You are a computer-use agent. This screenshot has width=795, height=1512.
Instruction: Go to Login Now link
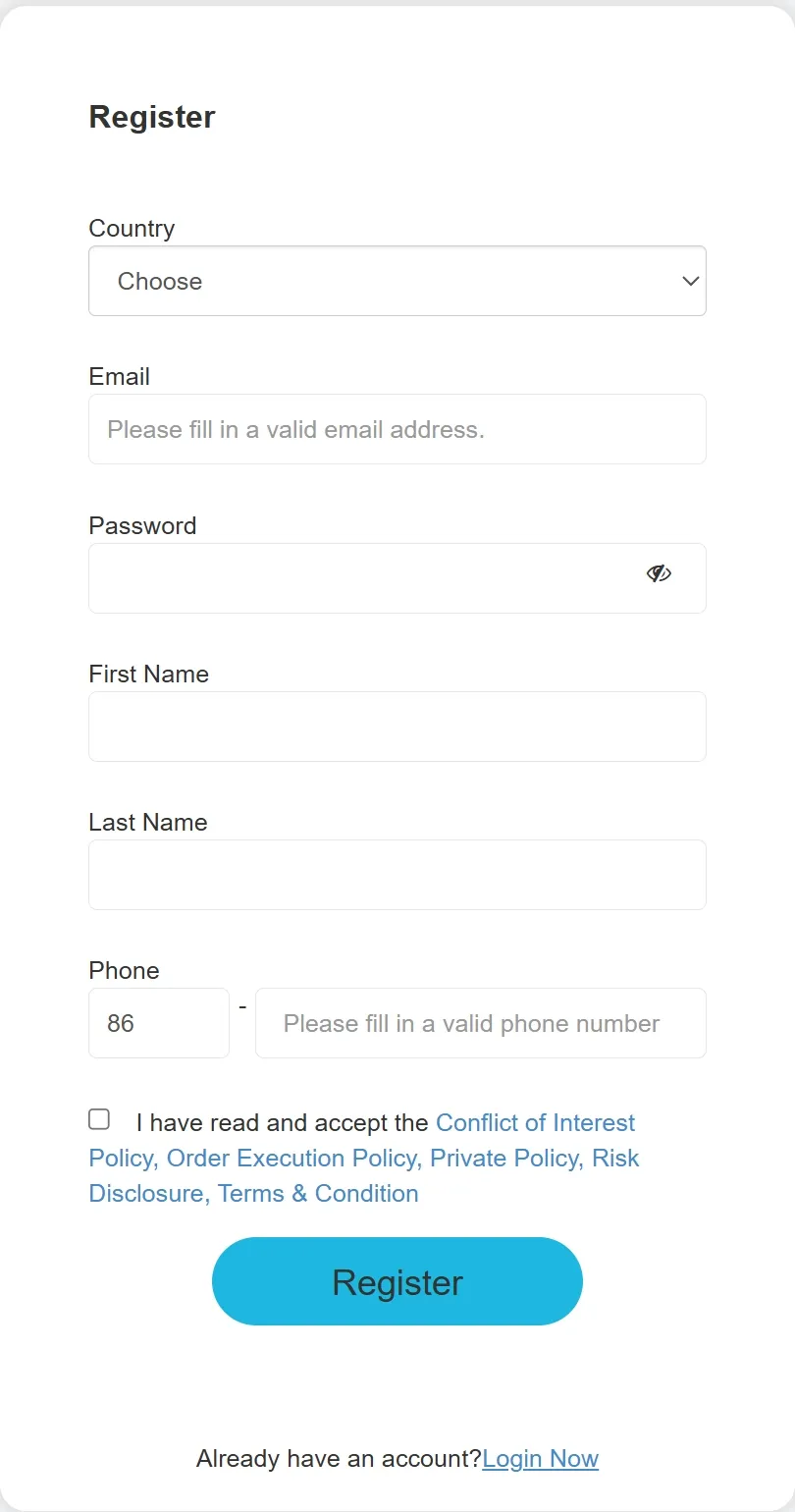(x=540, y=1459)
